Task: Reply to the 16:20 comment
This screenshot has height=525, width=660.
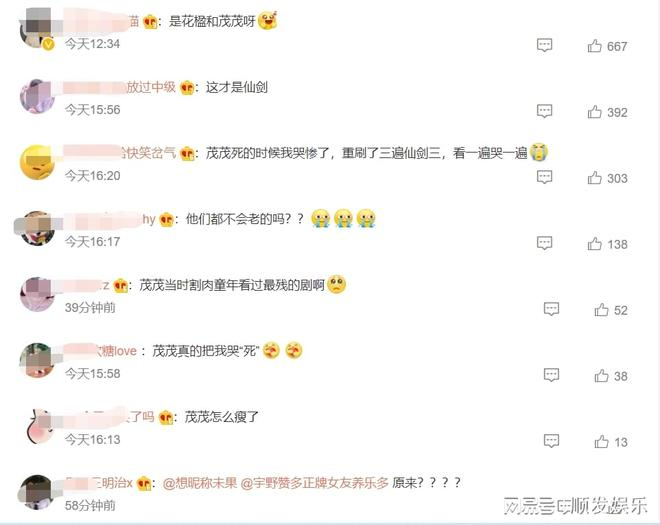Action: coord(544,177)
